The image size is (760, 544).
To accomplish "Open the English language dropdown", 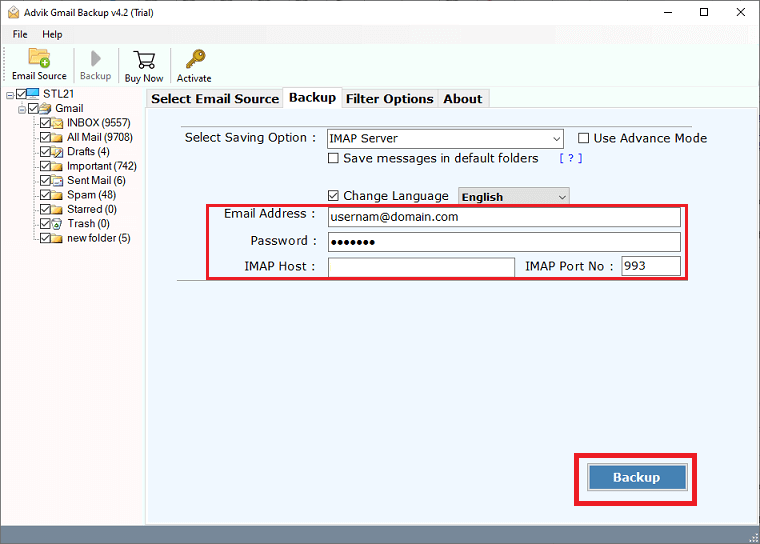I will tap(514, 197).
